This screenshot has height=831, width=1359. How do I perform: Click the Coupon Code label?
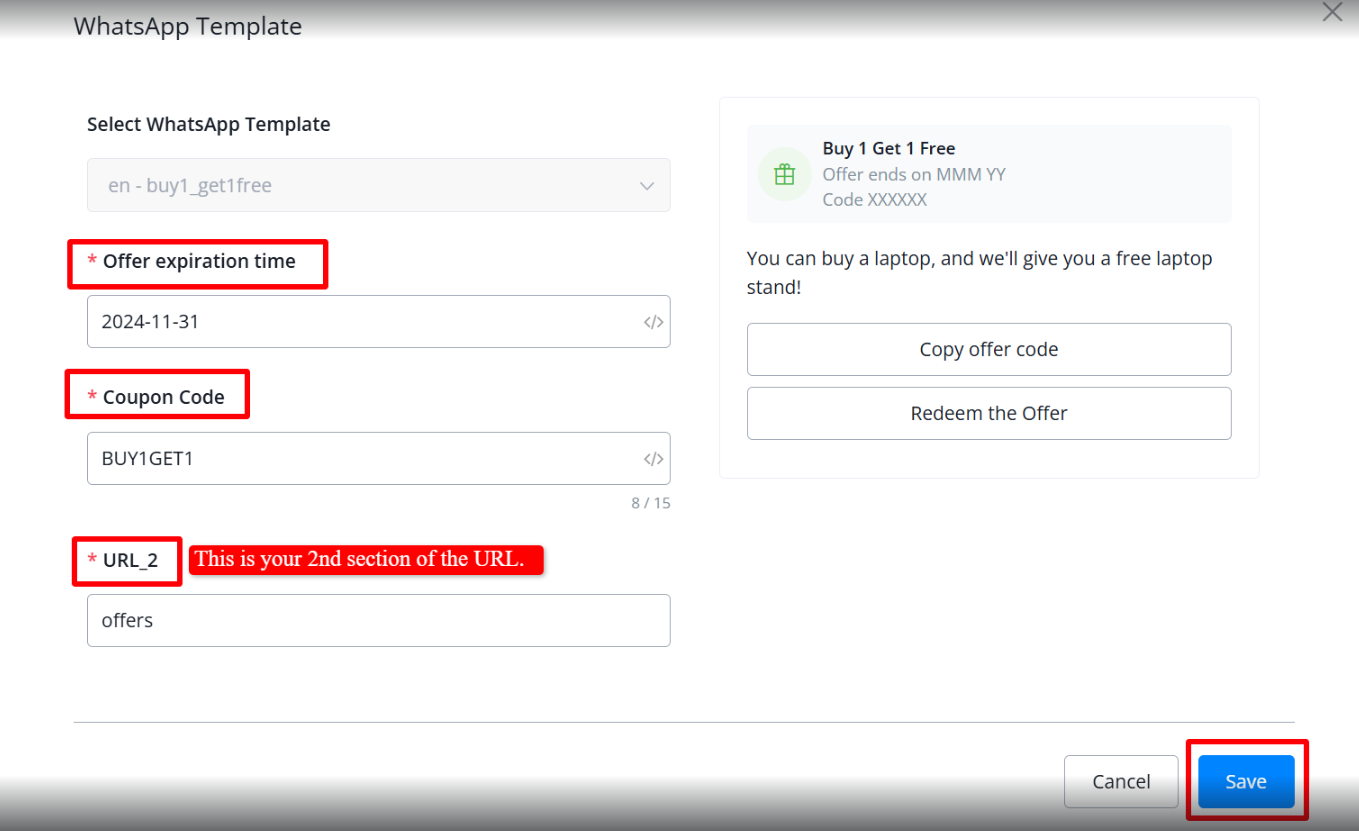(x=163, y=397)
